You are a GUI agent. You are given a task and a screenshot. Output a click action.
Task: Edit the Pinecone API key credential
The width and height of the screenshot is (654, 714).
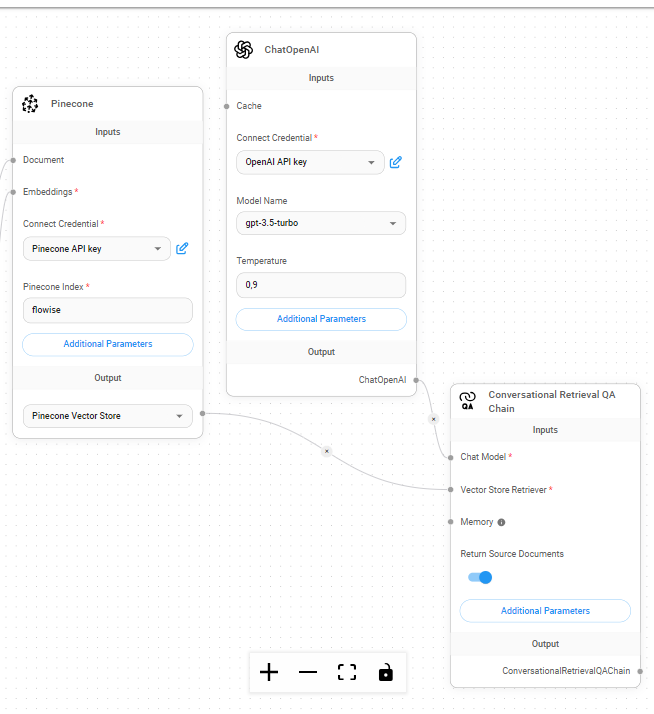point(182,249)
